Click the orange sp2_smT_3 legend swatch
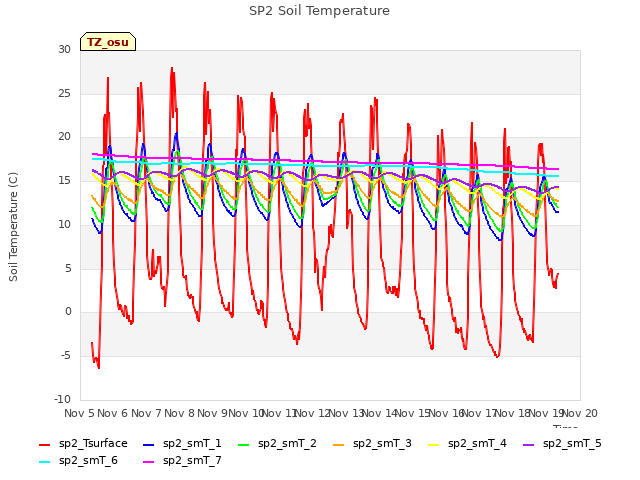 339,444
